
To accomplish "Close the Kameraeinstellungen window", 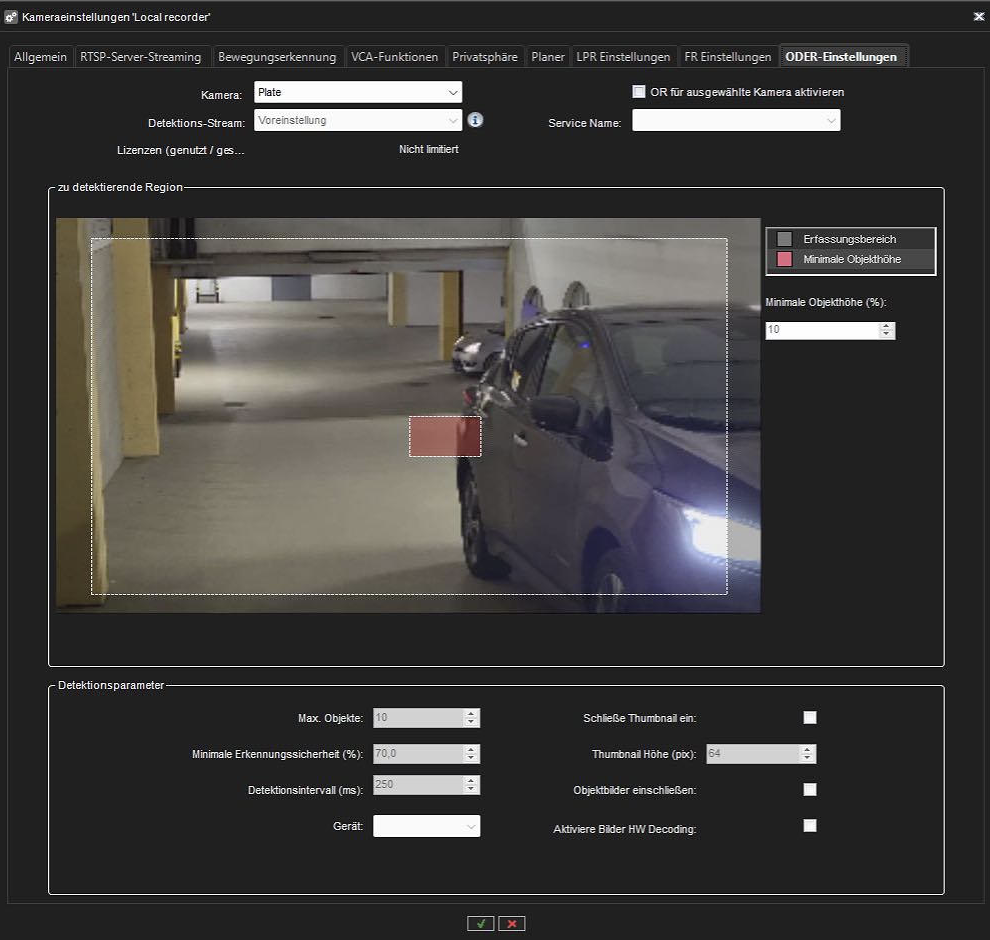I will (978, 17).
